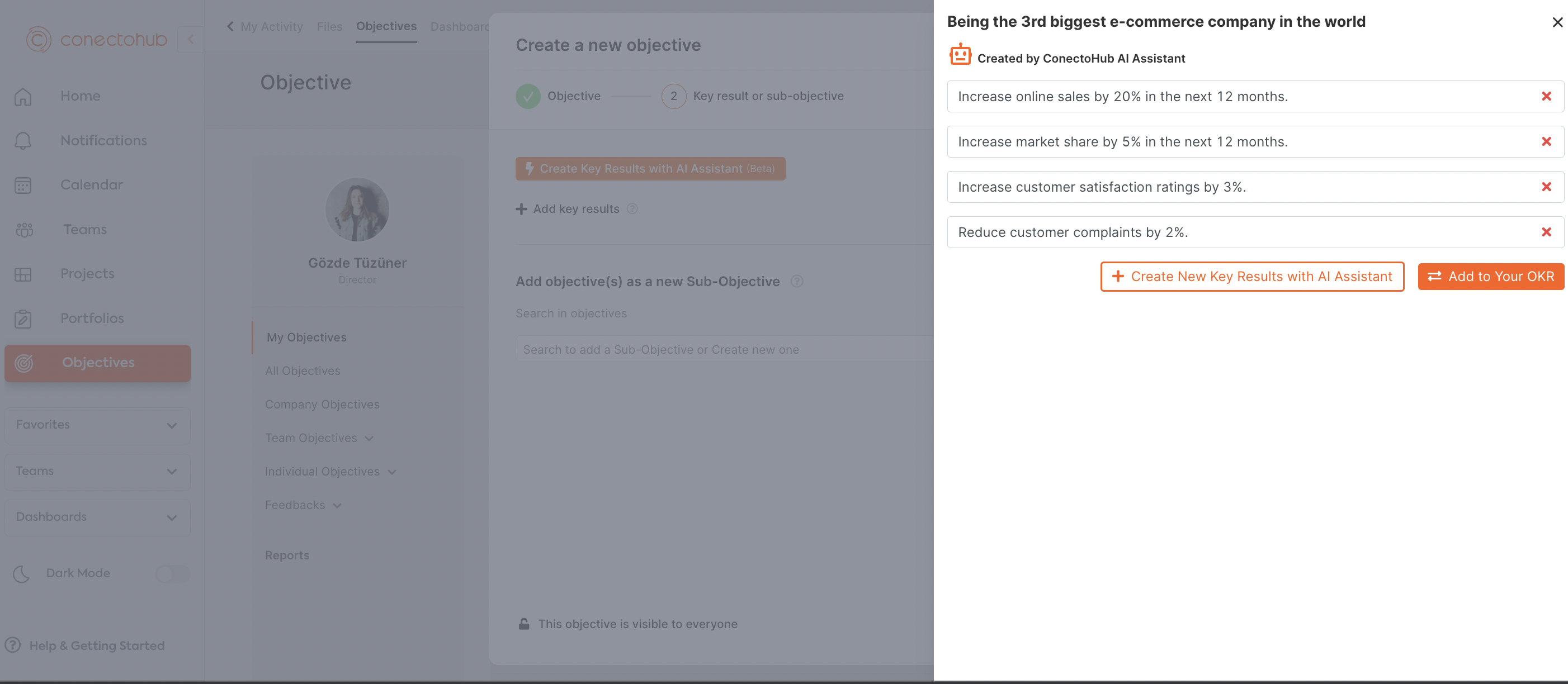Viewport: 1568px width, 684px height.
Task: Click the back chevron before My Activity
Action: pyautogui.click(x=230, y=26)
